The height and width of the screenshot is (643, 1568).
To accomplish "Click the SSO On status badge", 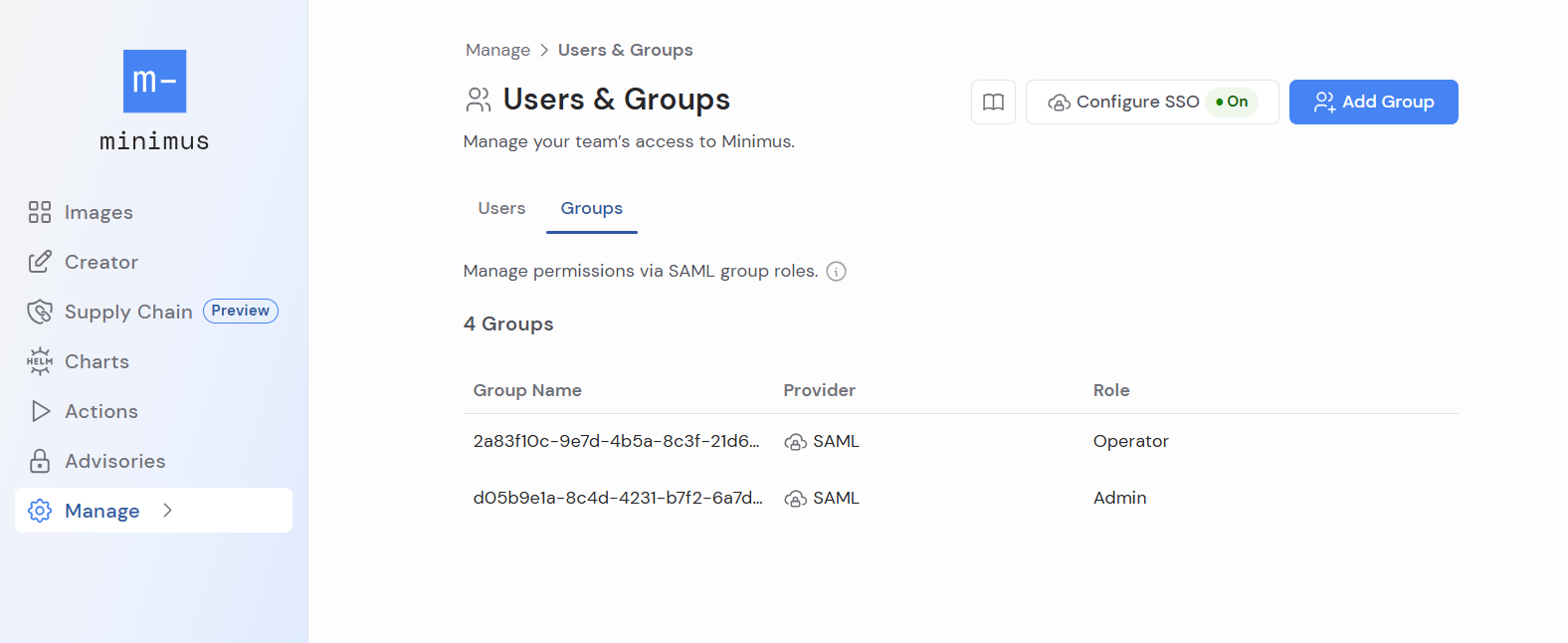I will click(1232, 102).
